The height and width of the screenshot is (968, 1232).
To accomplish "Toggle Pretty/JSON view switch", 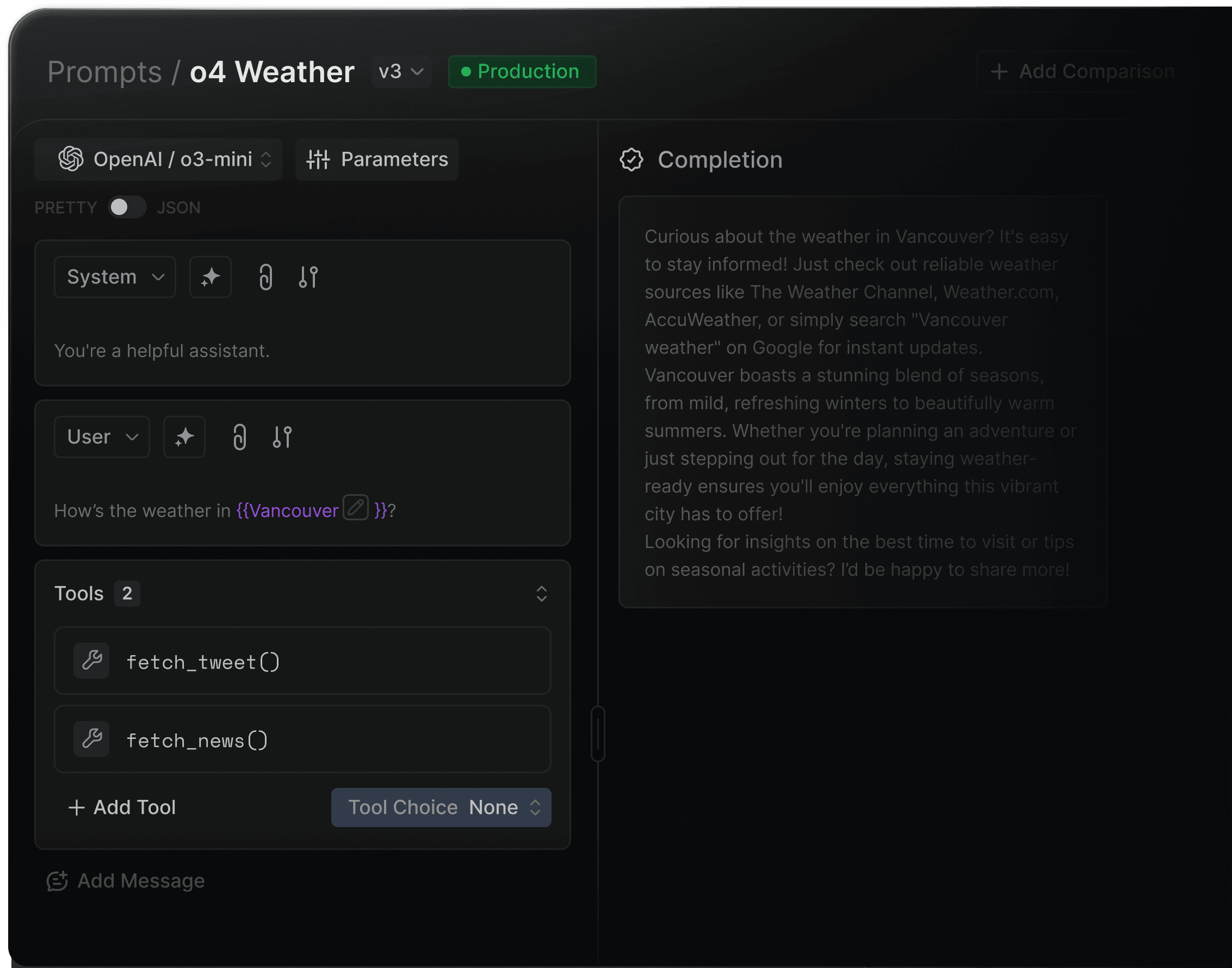I will pos(127,207).
